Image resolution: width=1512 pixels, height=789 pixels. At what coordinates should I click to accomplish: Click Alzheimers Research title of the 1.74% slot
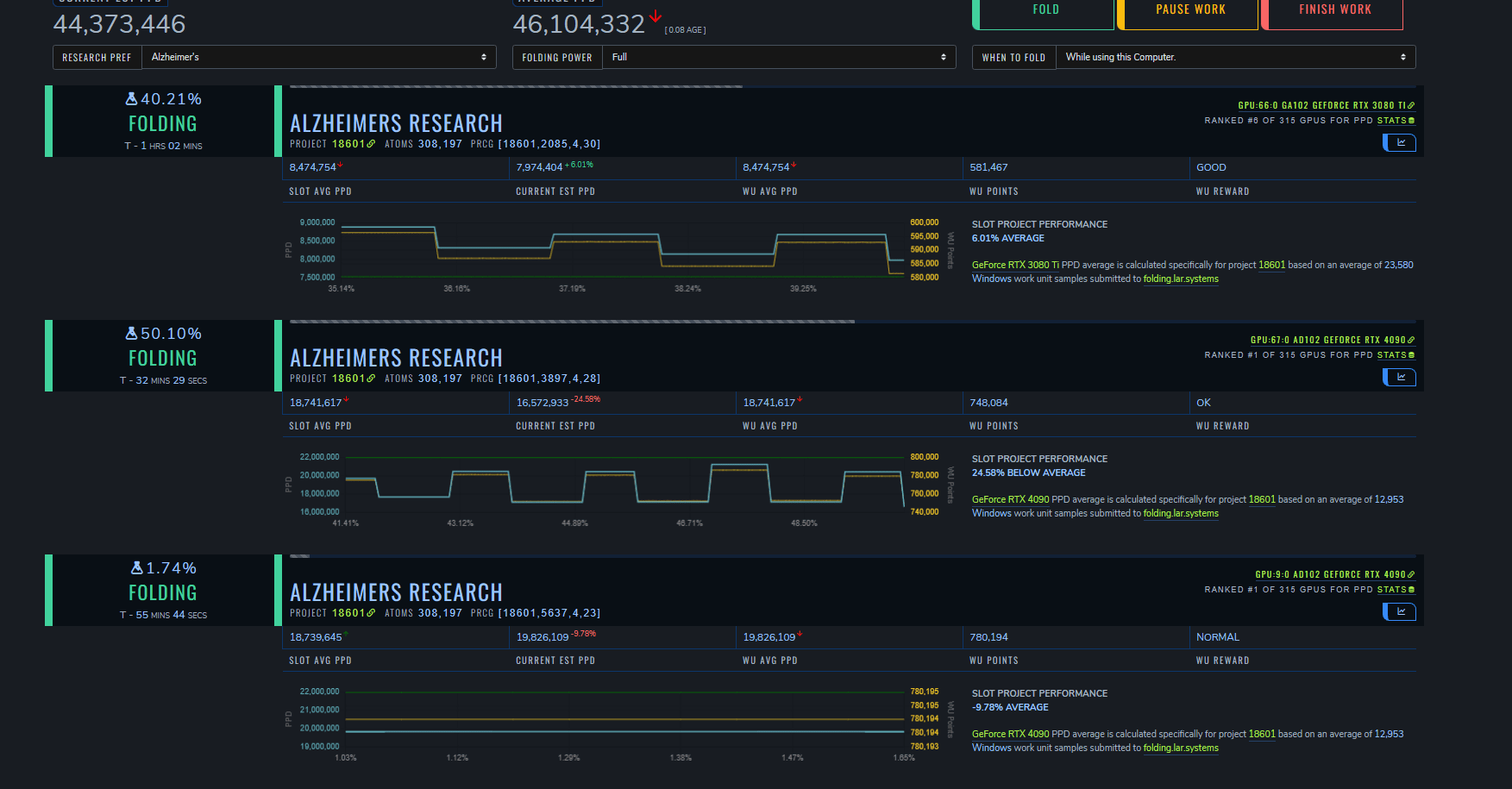pyautogui.click(x=396, y=592)
